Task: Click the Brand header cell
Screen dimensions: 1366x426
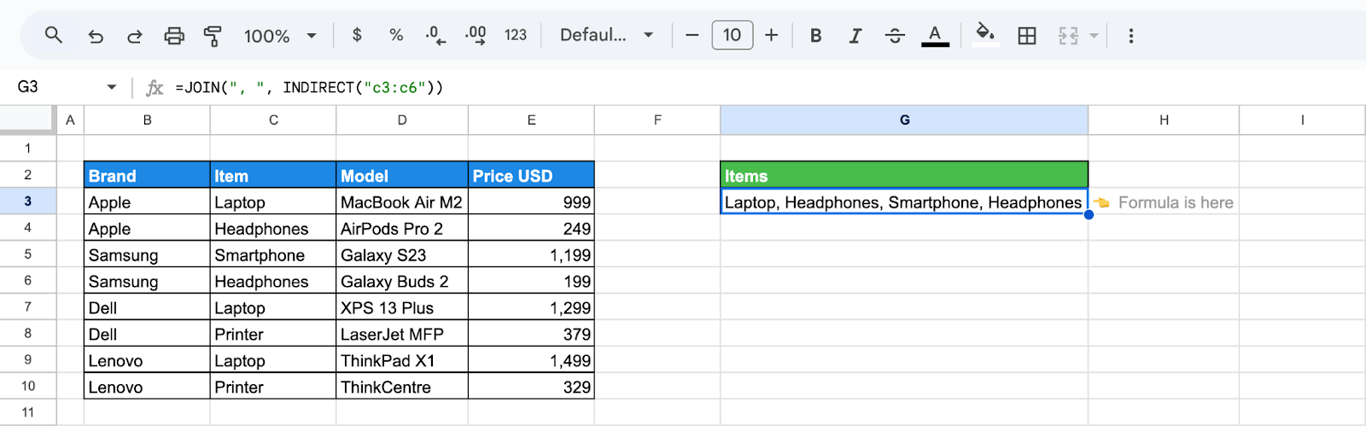Action: click(x=147, y=176)
